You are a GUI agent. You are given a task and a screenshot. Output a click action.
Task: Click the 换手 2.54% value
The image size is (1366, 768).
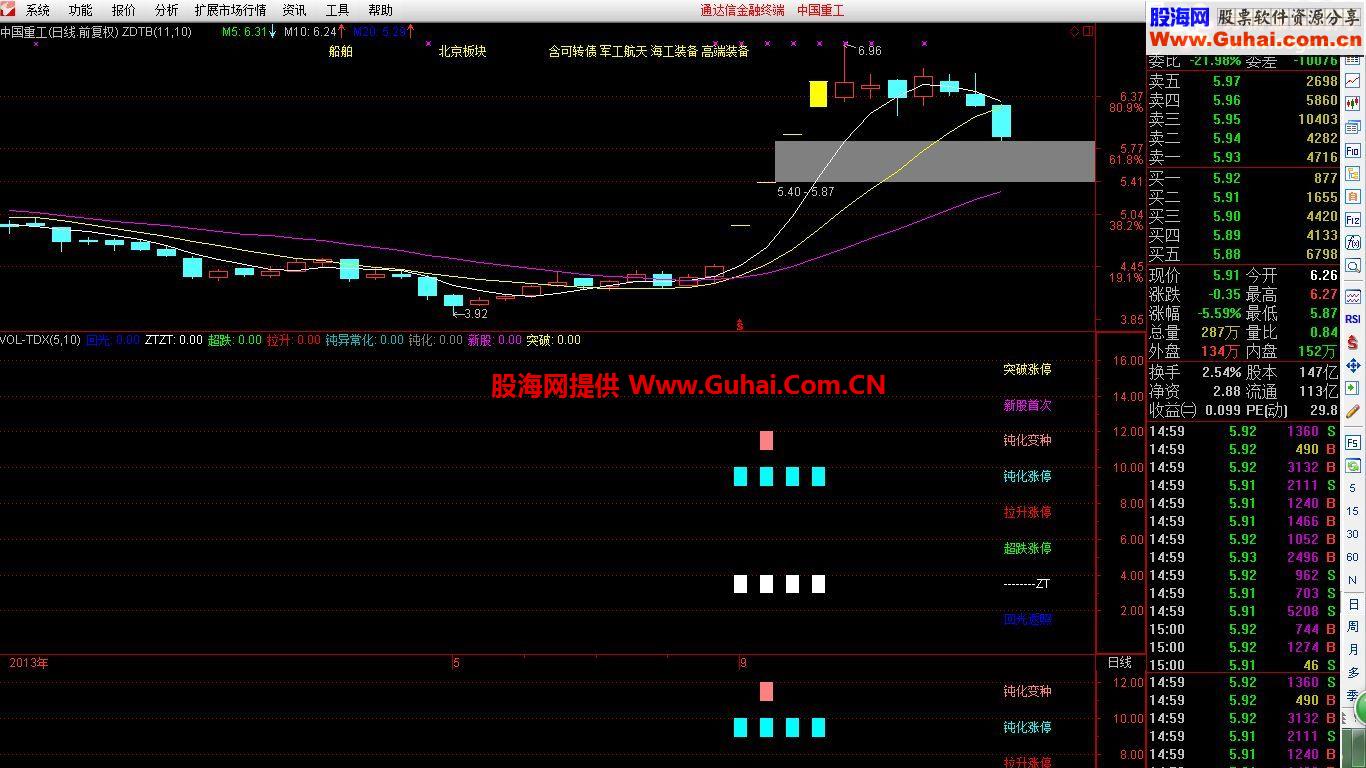pos(1220,372)
